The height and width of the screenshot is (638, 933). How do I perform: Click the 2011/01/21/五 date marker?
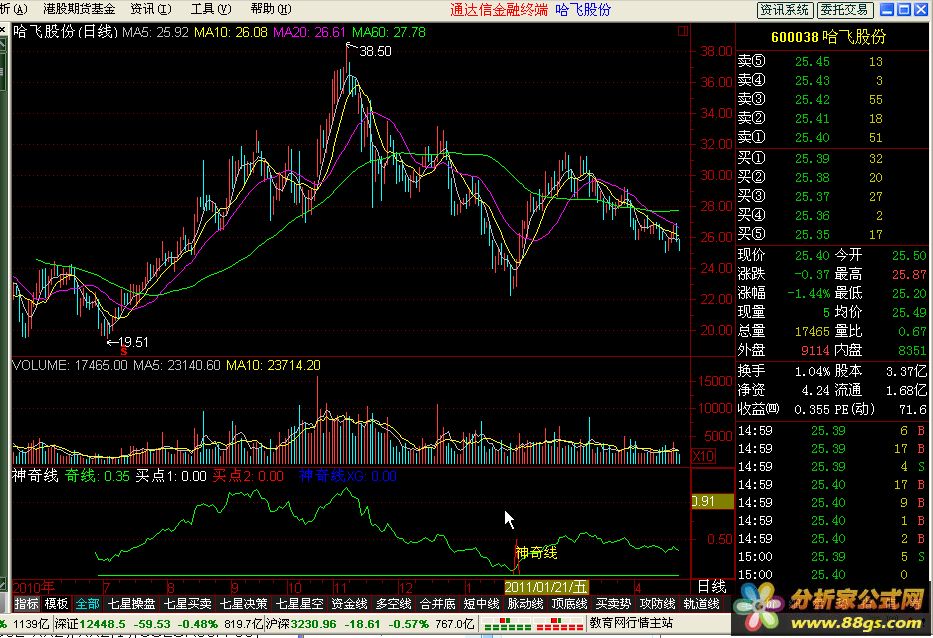tap(546, 587)
